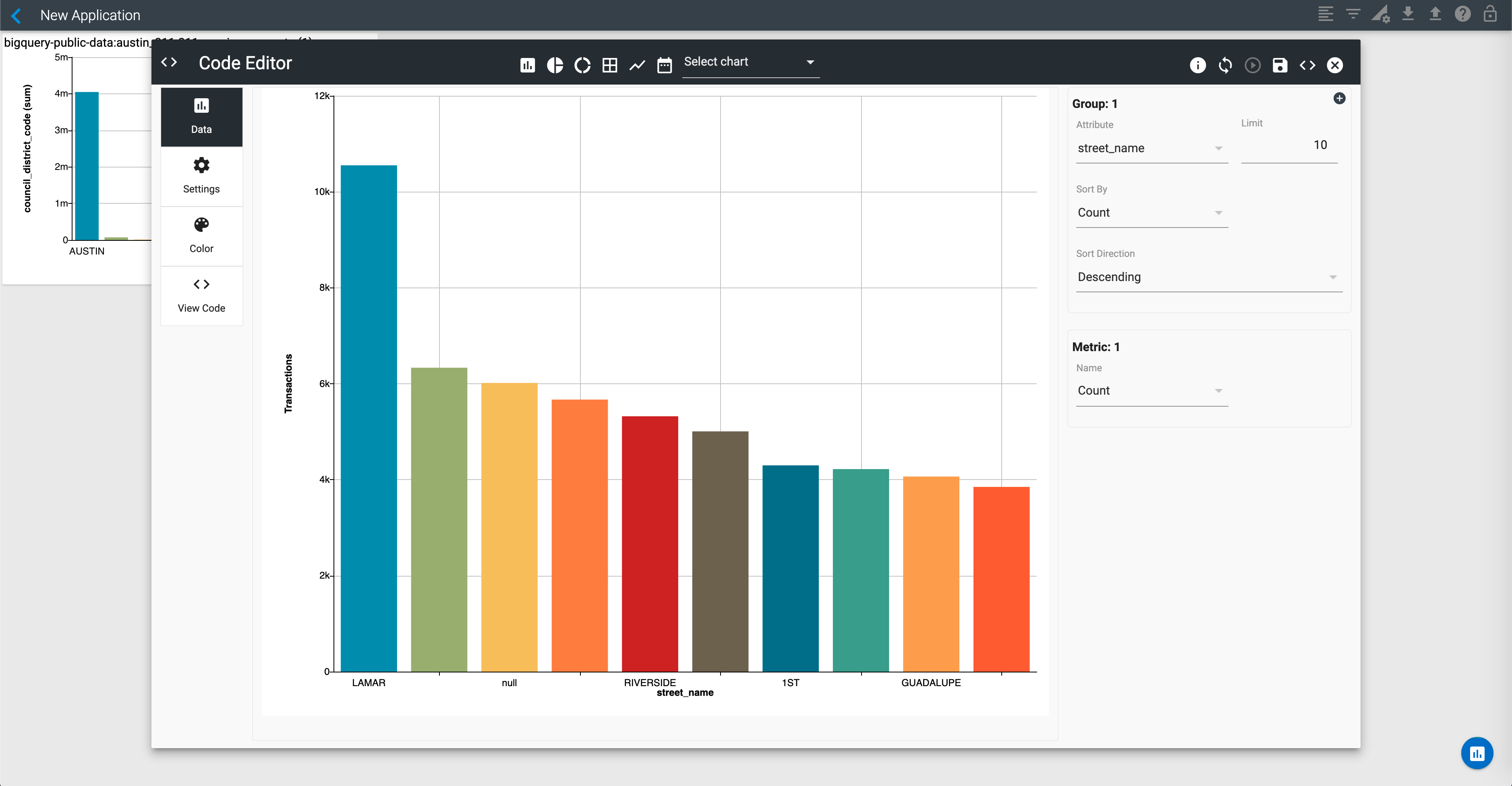This screenshot has height=786, width=1512.
Task: Click the blue floating chart button bottom right
Action: pos(1477,753)
